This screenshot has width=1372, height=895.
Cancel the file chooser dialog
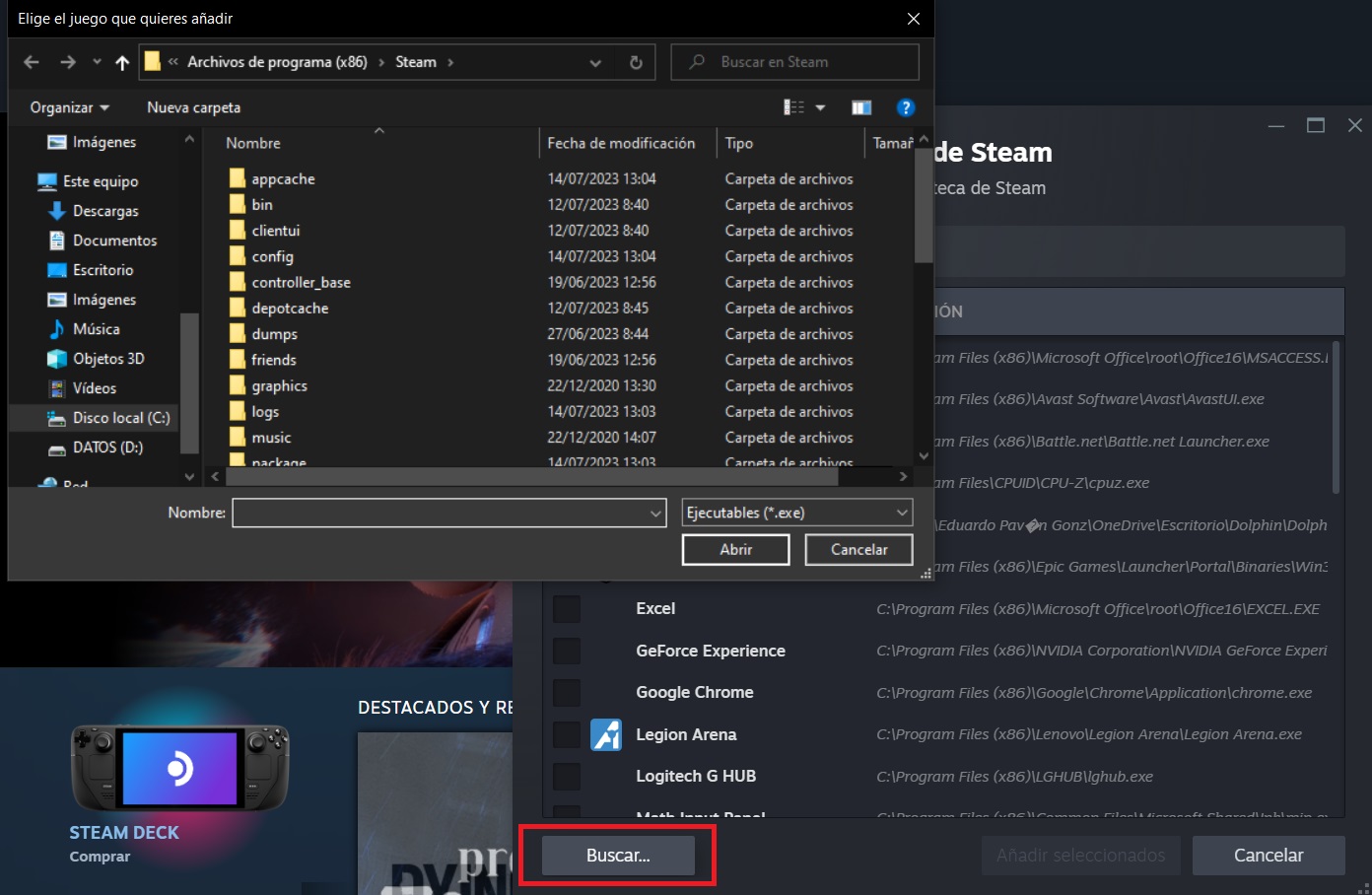pyautogui.click(x=858, y=550)
